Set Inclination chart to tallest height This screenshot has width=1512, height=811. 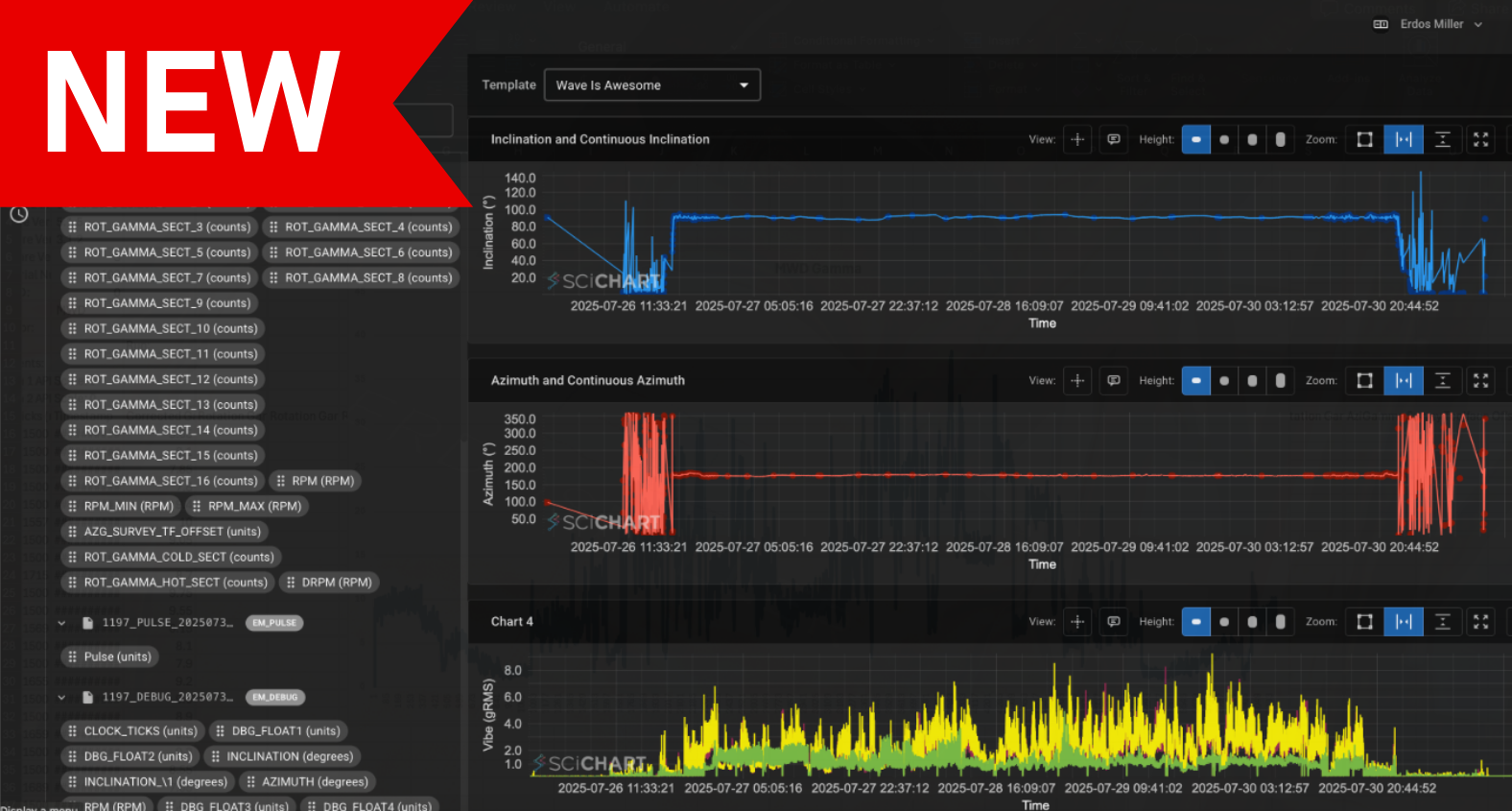click(x=1280, y=139)
